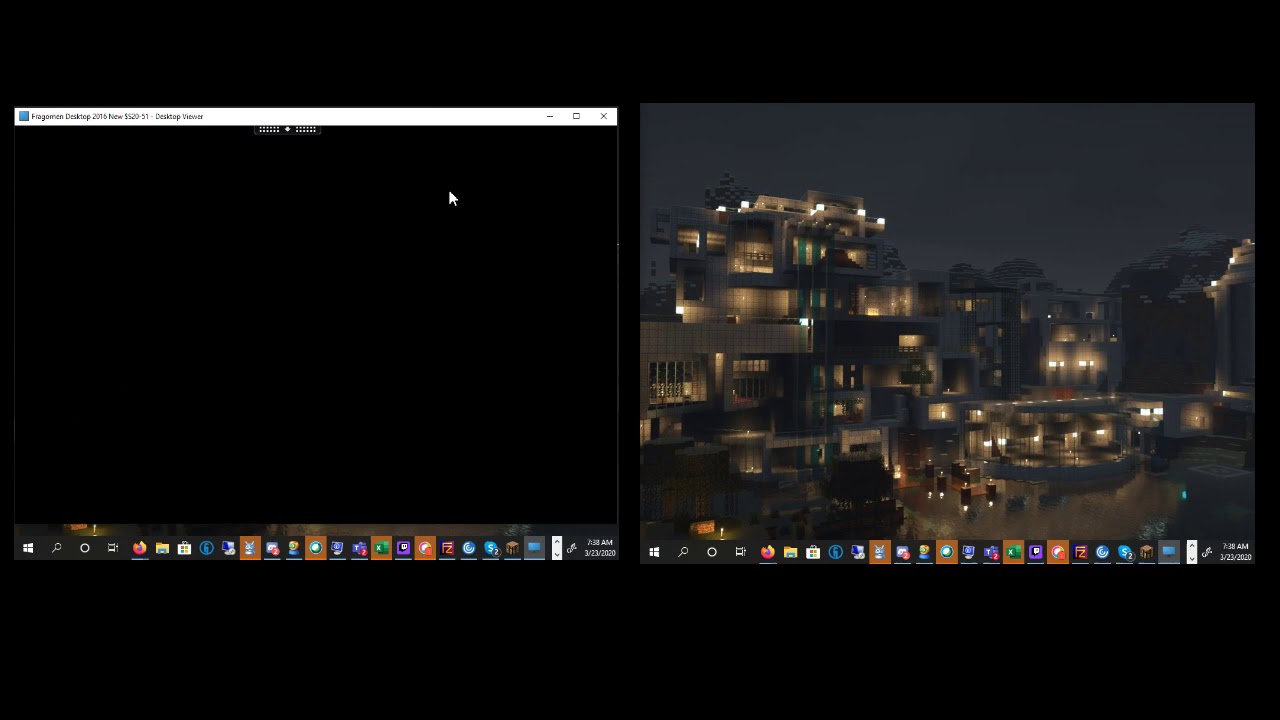This screenshot has width=1280, height=720.
Task: Click the clock in Desktop Viewer taskbar
Action: coord(600,548)
